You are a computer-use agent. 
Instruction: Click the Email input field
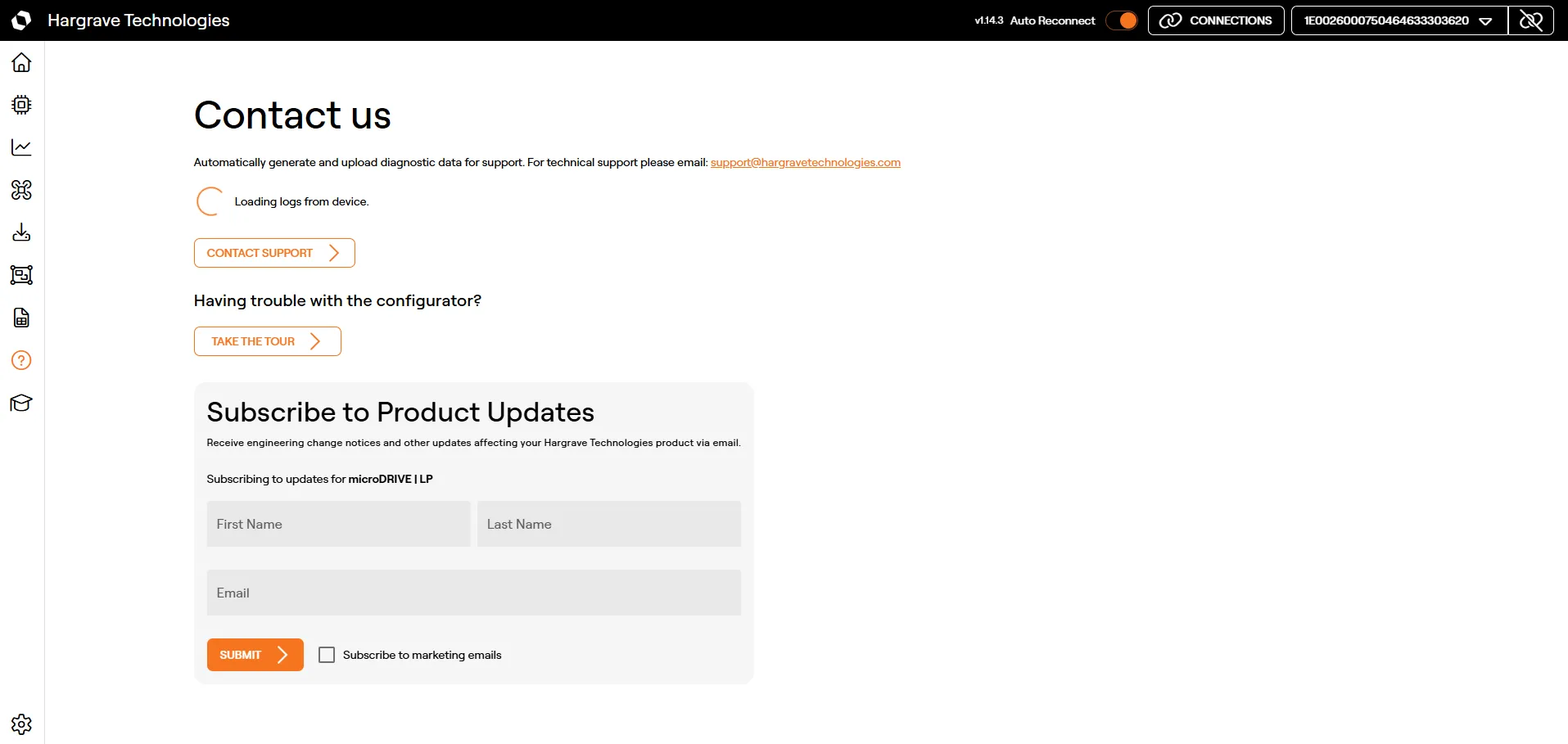tap(474, 593)
